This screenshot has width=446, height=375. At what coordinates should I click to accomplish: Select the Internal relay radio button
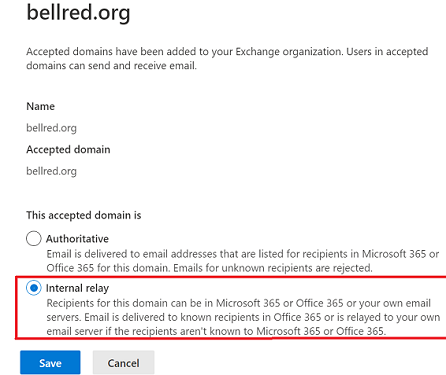click(34, 288)
